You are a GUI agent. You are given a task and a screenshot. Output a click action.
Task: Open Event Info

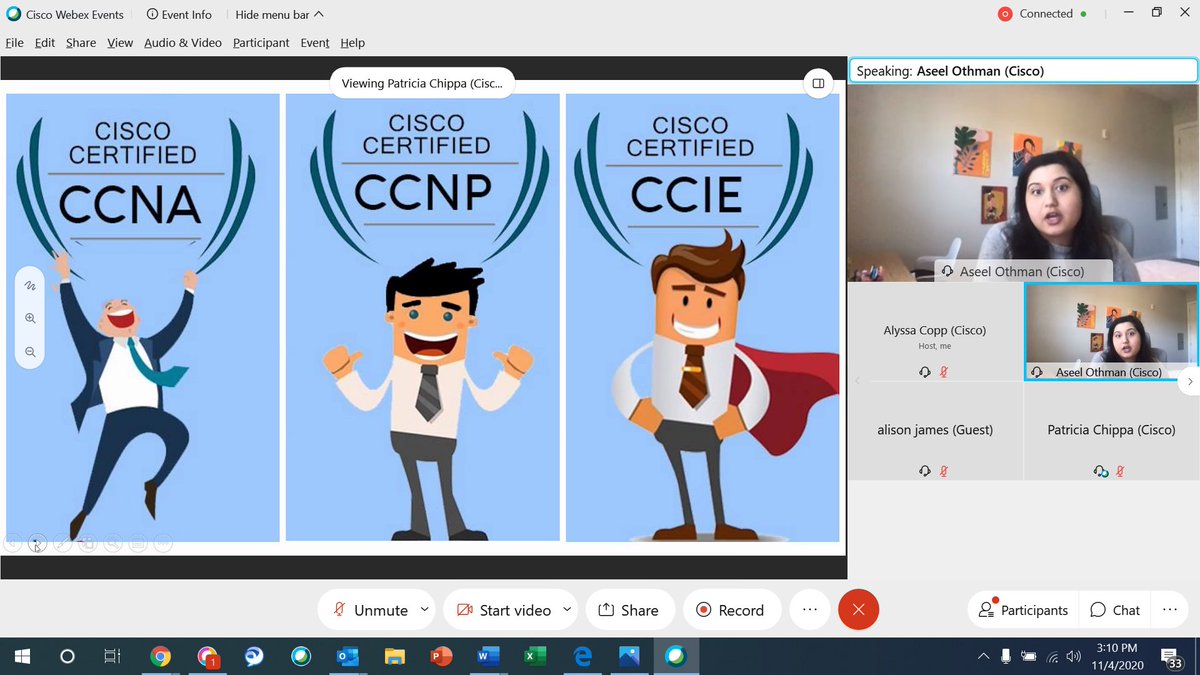(x=179, y=14)
